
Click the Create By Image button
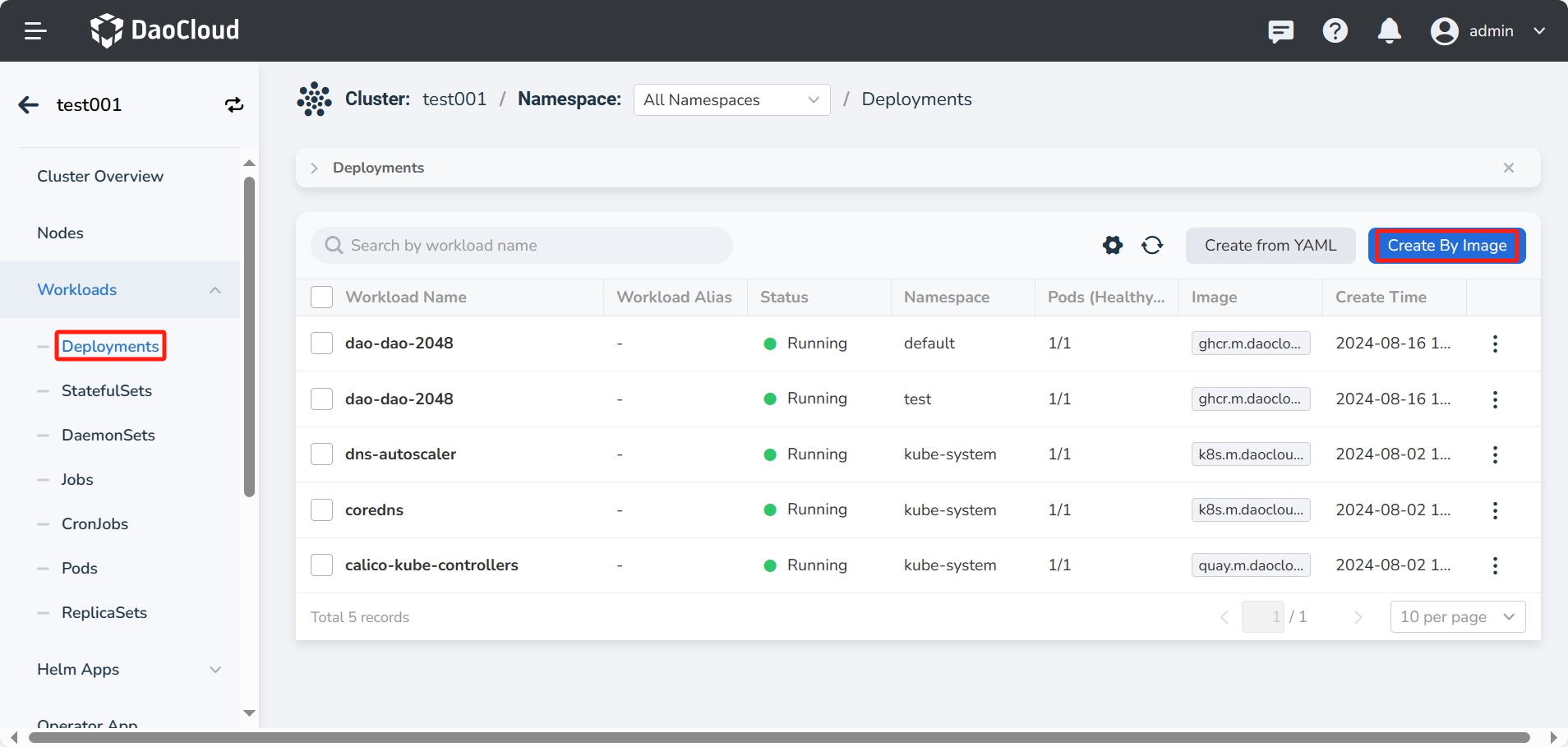point(1446,246)
